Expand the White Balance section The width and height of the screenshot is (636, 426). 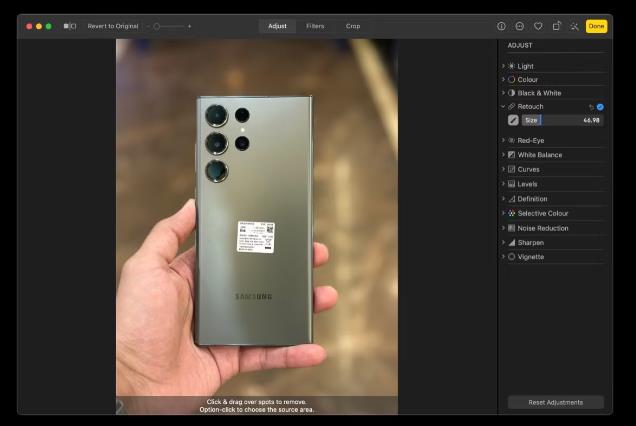(x=503, y=155)
